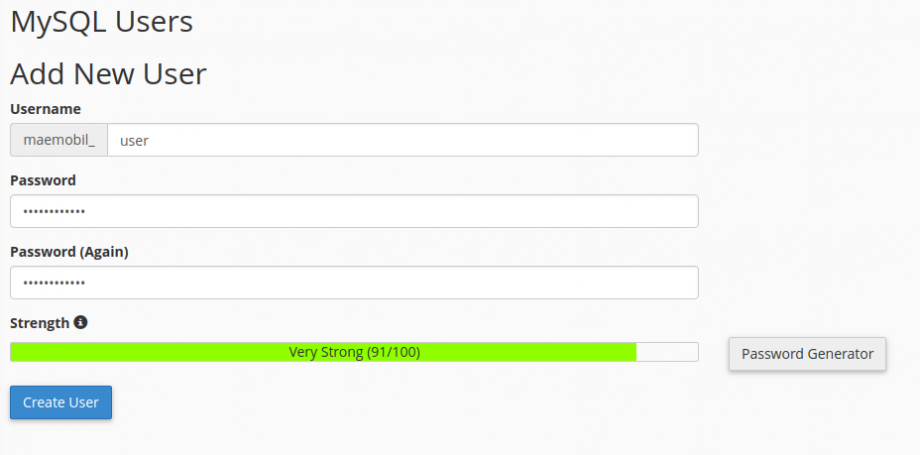
Task: Click the "MySQL Users" page heading
Action: click(x=102, y=22)
